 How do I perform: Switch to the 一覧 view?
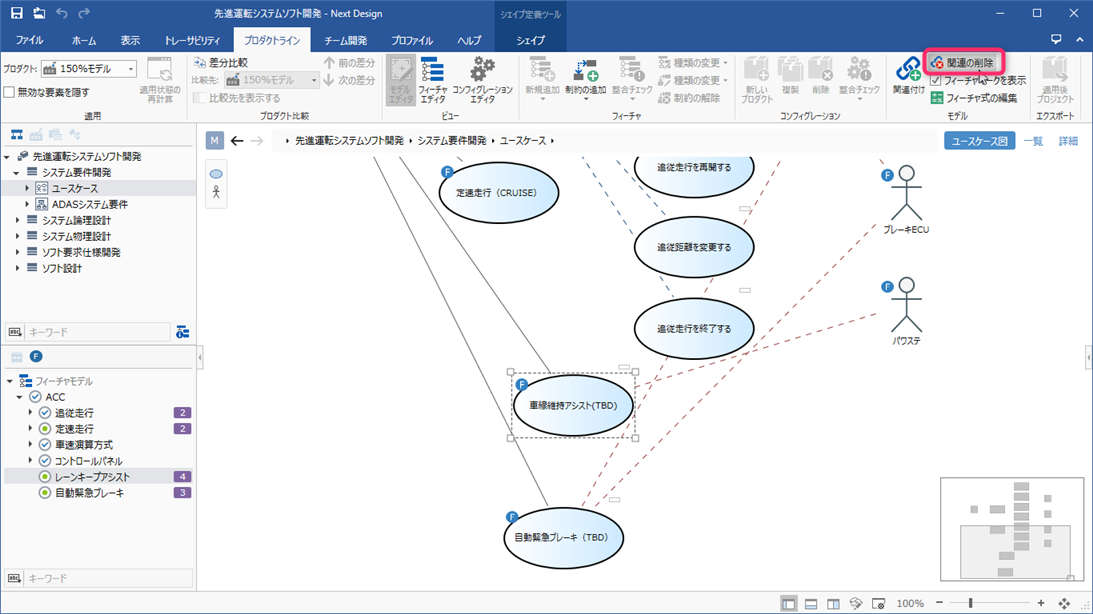1032,141
